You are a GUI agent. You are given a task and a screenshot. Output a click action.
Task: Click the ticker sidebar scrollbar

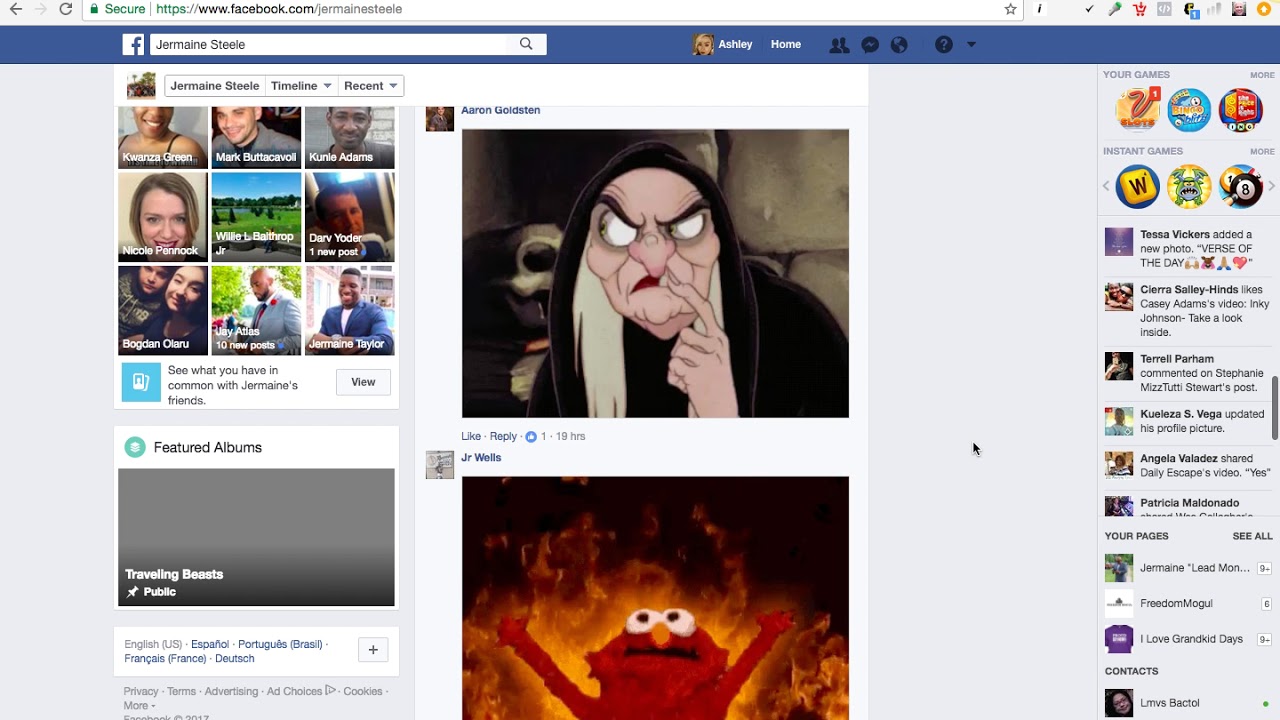pos(1274,408)
